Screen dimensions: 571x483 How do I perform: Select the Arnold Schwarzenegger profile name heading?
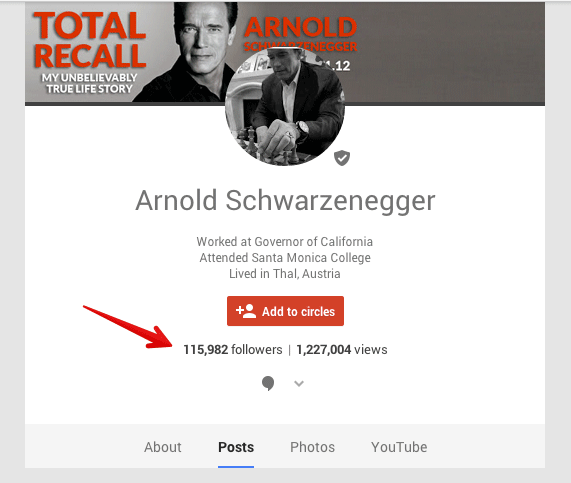tap(285, 200)
